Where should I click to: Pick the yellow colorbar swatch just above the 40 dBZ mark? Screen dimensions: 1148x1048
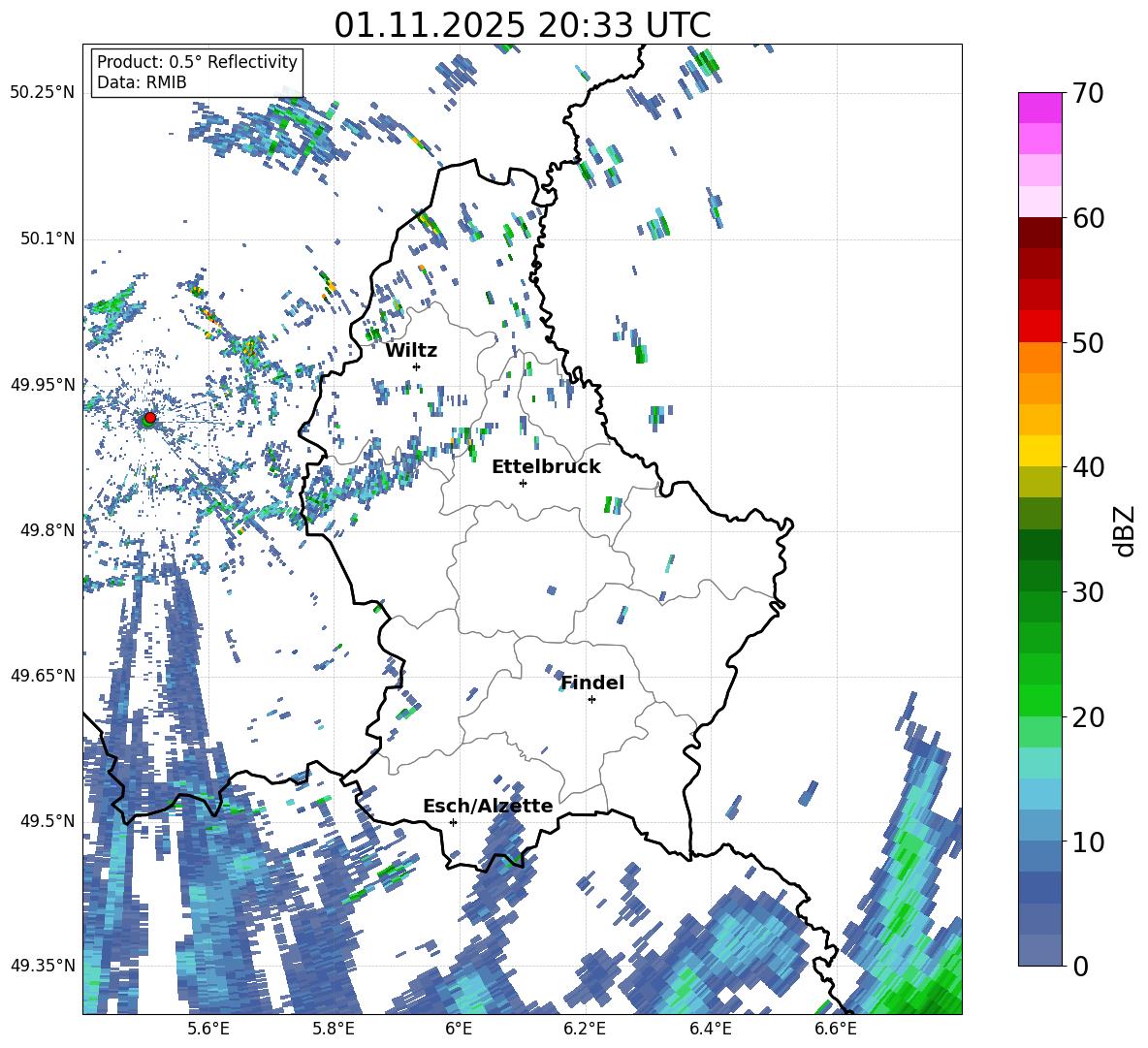1039,451
